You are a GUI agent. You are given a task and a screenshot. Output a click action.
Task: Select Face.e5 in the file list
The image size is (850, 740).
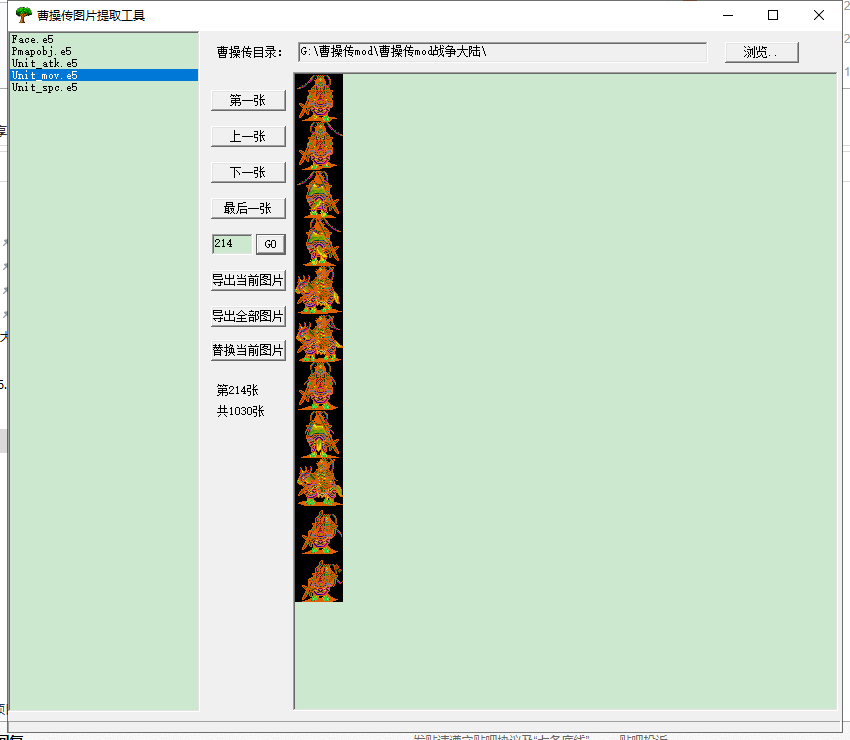click(x=32, y=39)
